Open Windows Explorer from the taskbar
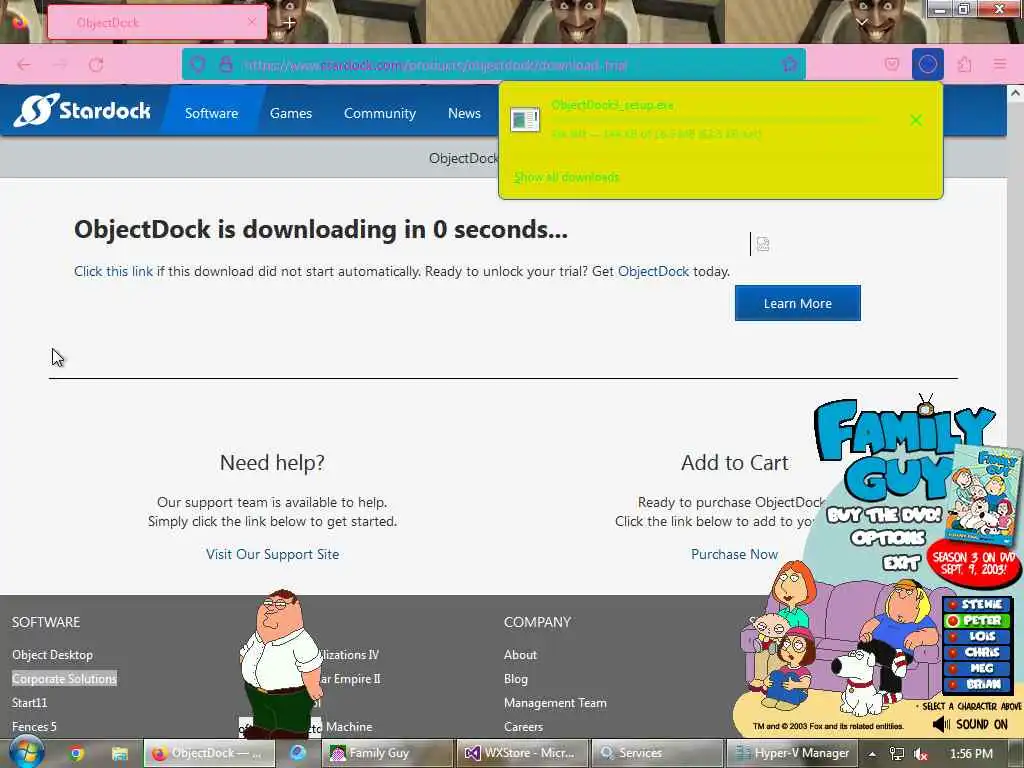The width and height of the screenshot is (1024, 768). [120, 754]
